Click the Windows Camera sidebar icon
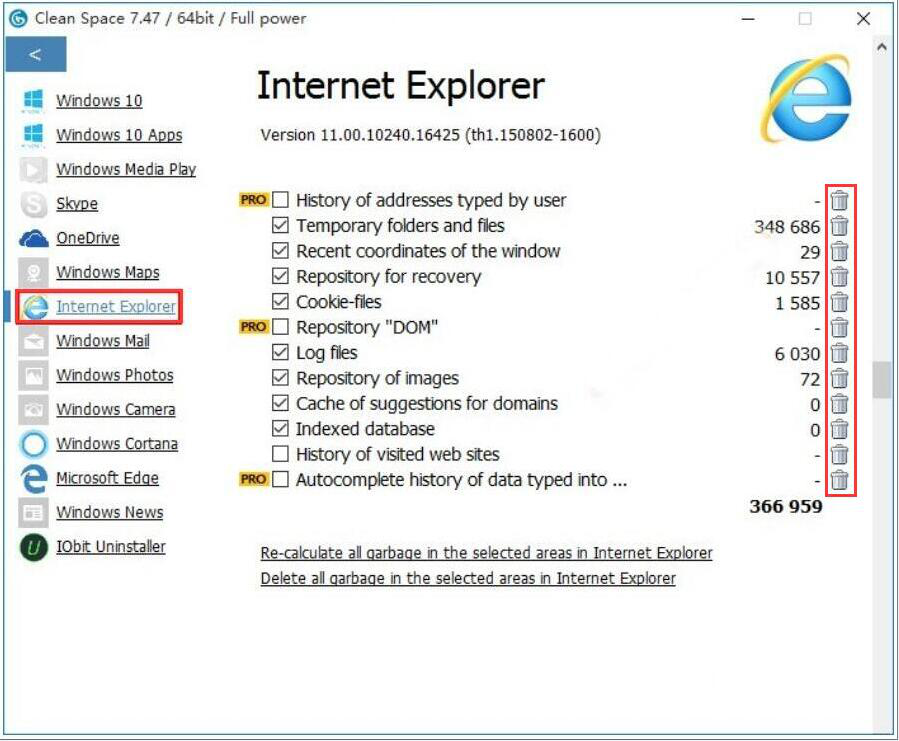The image size is (899, 741). coord(33,410)
